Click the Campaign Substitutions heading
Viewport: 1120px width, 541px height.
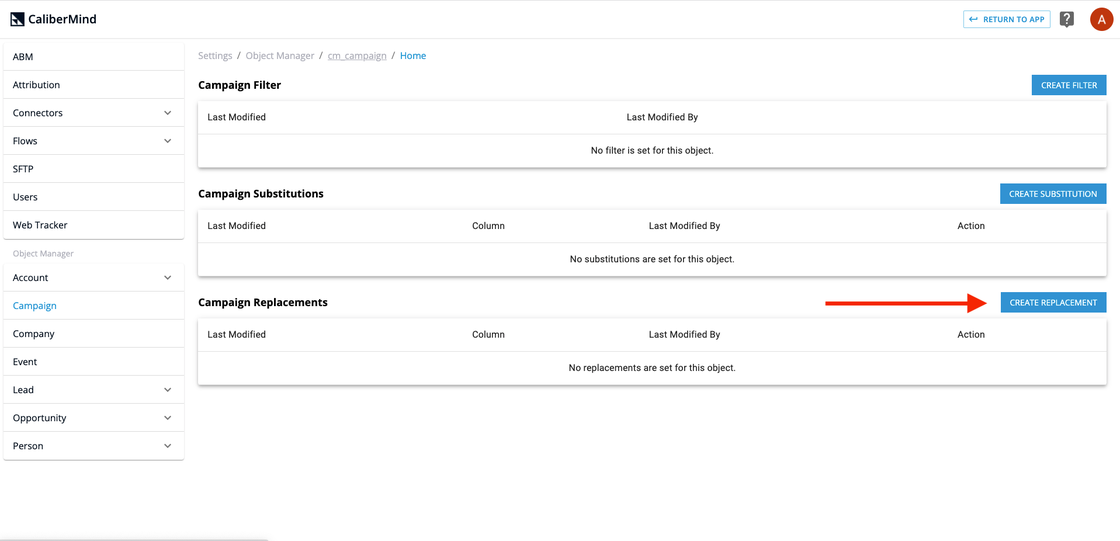pos(261,194)
